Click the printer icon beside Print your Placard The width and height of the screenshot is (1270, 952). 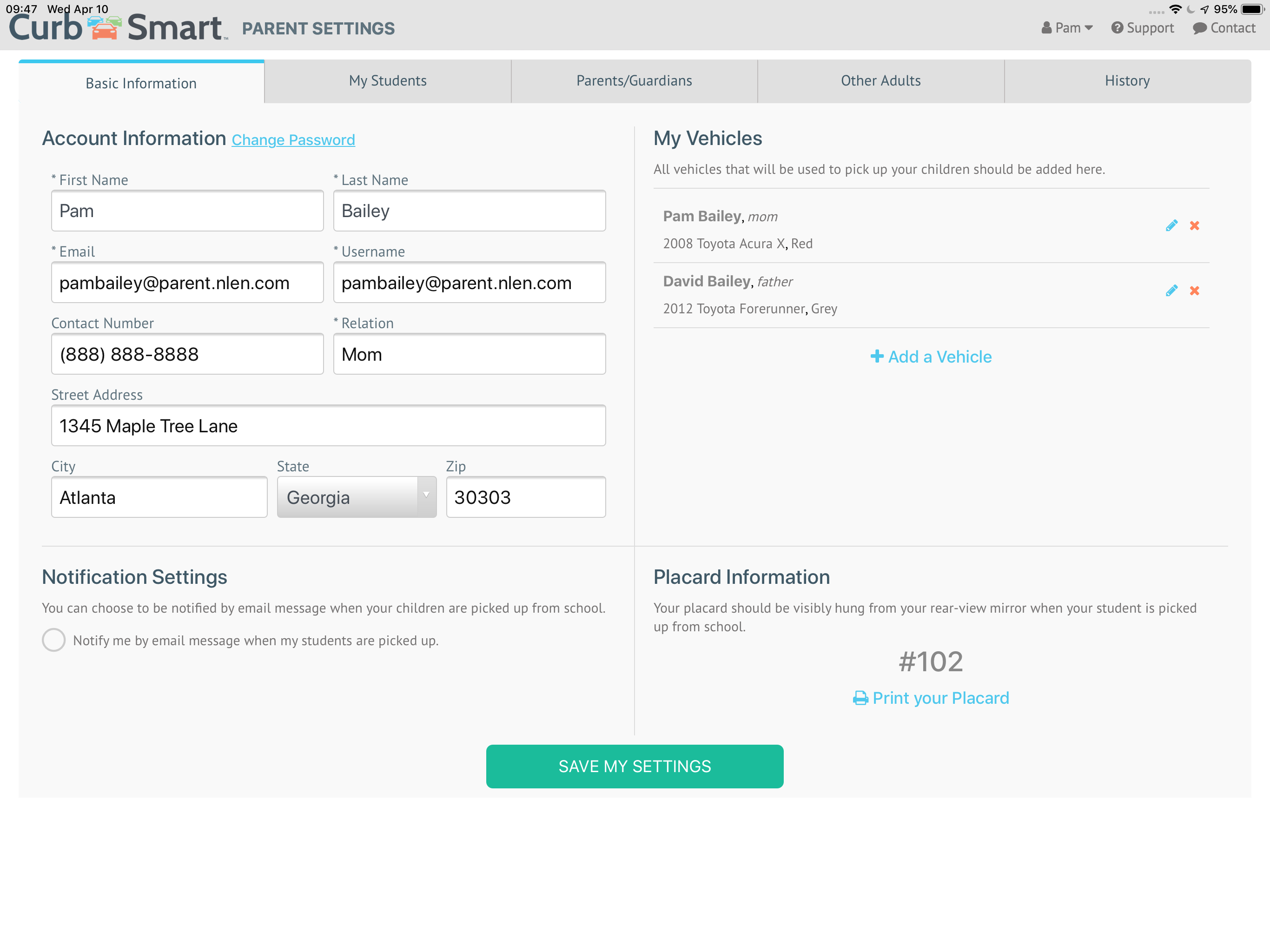(x=860, y=698)
